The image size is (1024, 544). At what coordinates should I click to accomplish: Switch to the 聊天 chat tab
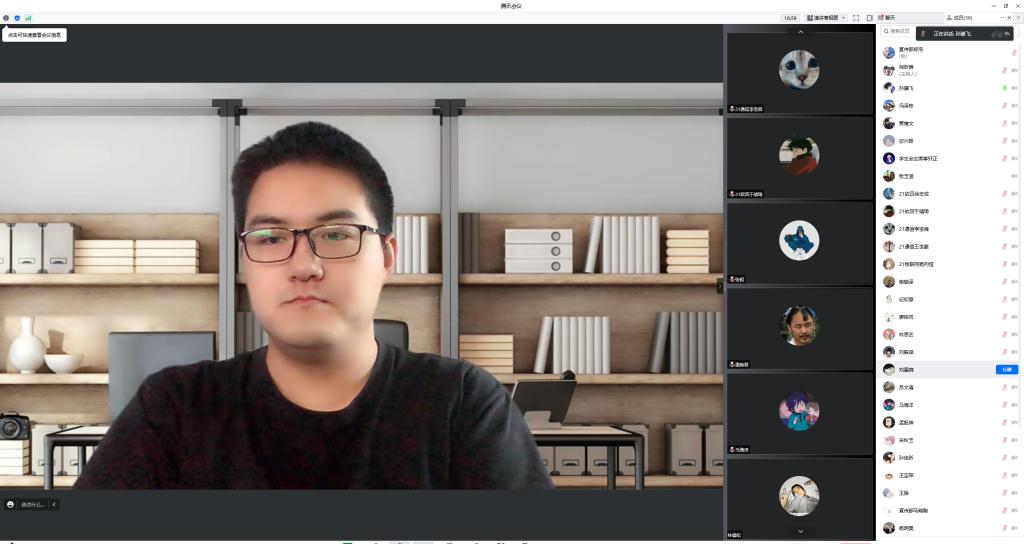point(888,18)
